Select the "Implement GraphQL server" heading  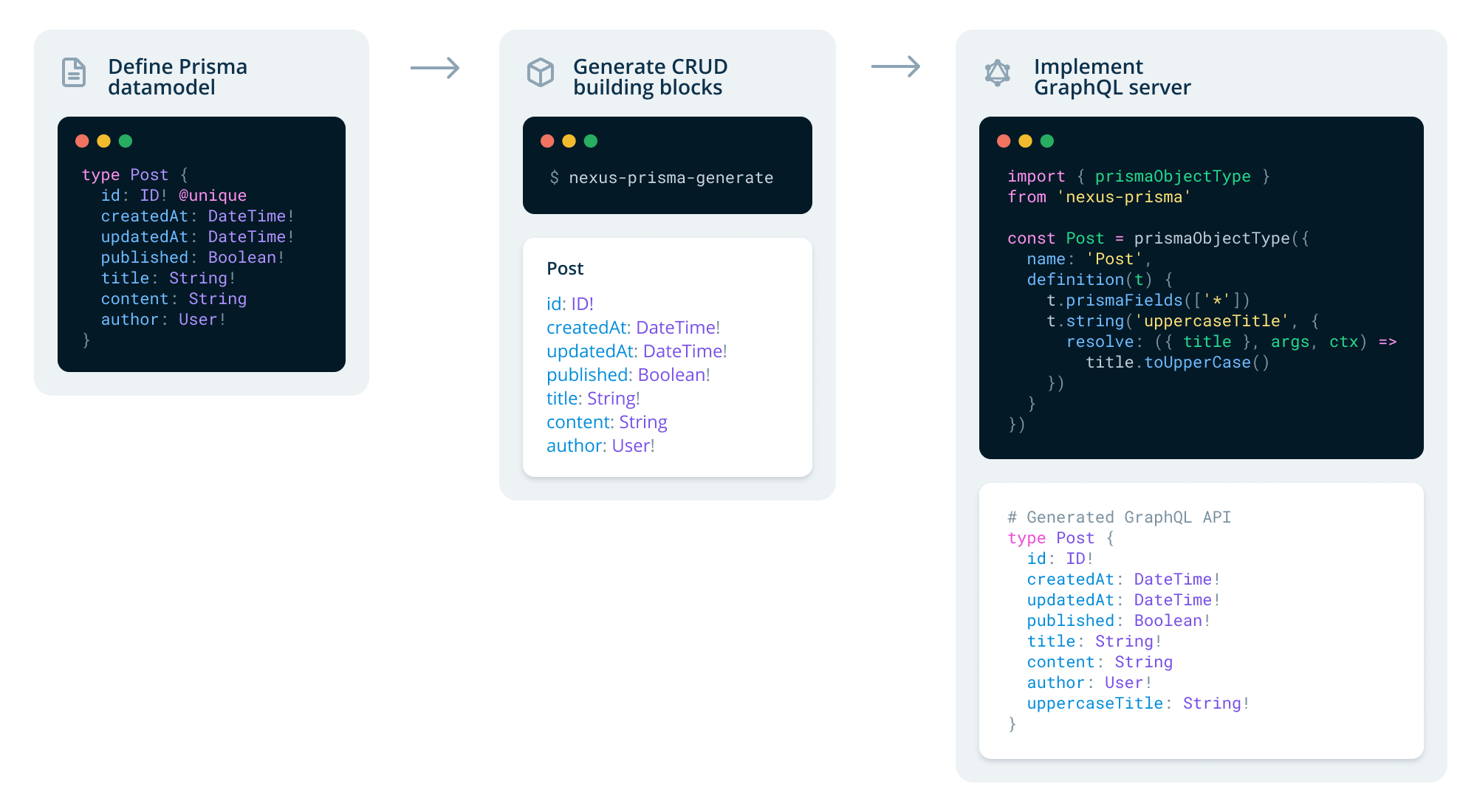coord(1111,76)
